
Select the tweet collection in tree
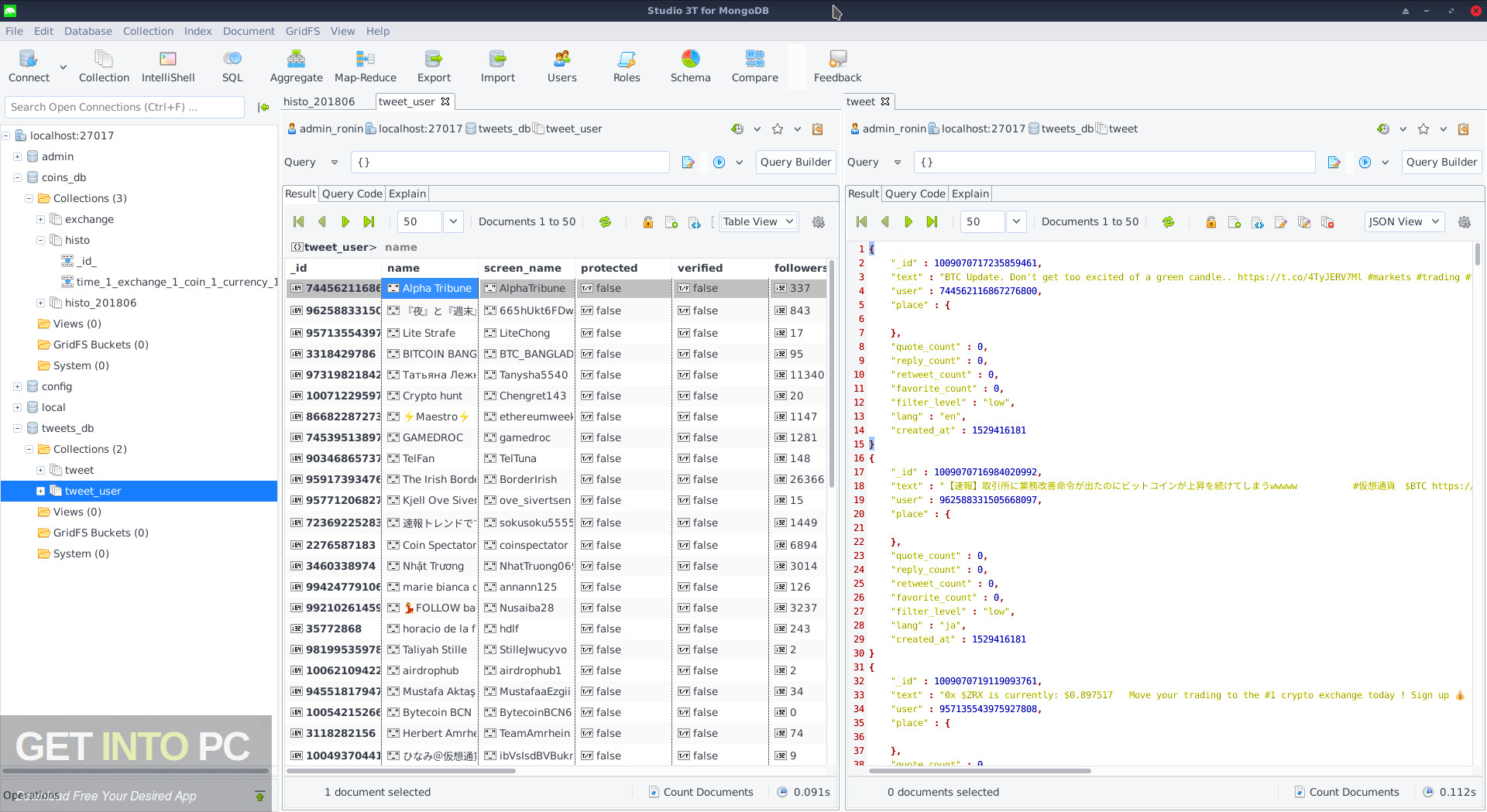[x=79, y=470]
